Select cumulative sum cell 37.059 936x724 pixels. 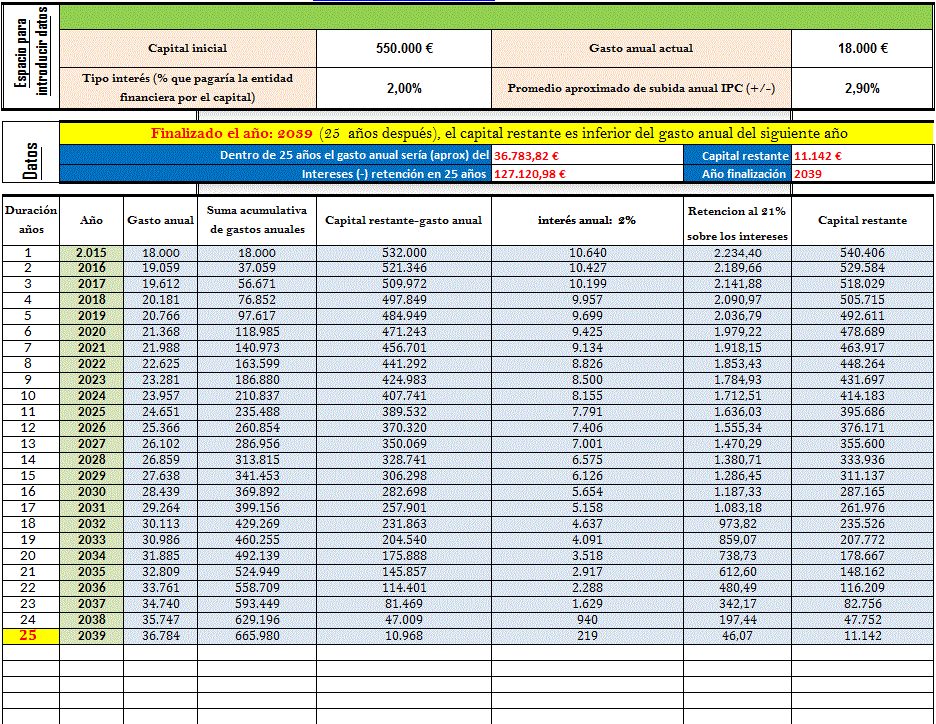(257, 268)
